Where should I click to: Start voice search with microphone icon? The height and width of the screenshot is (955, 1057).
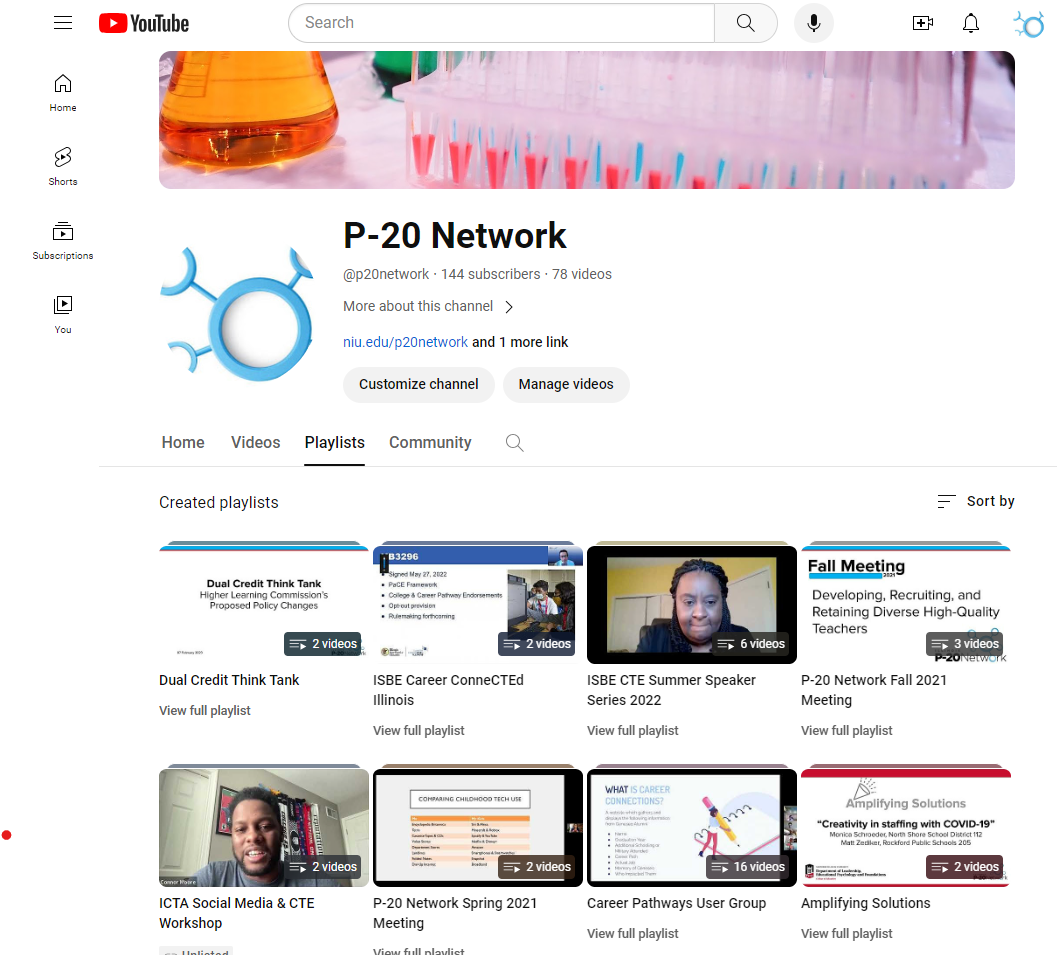coord(813,23)
